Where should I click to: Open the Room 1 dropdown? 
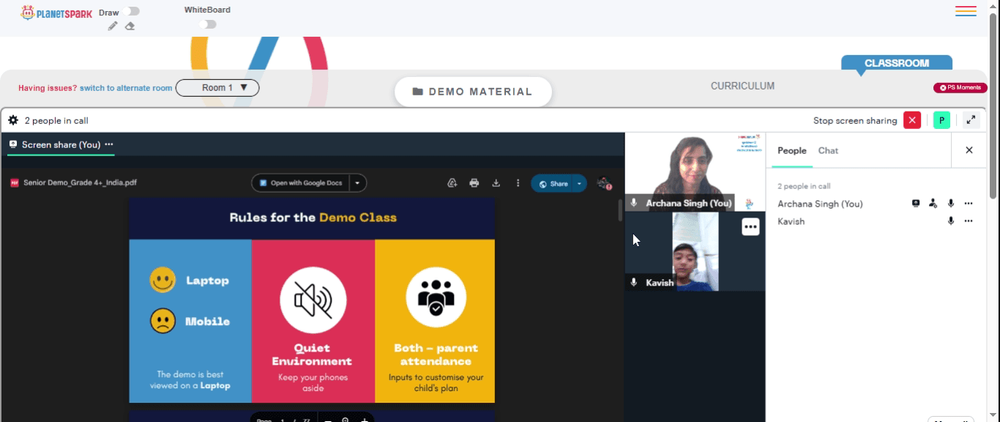point(217,87)
